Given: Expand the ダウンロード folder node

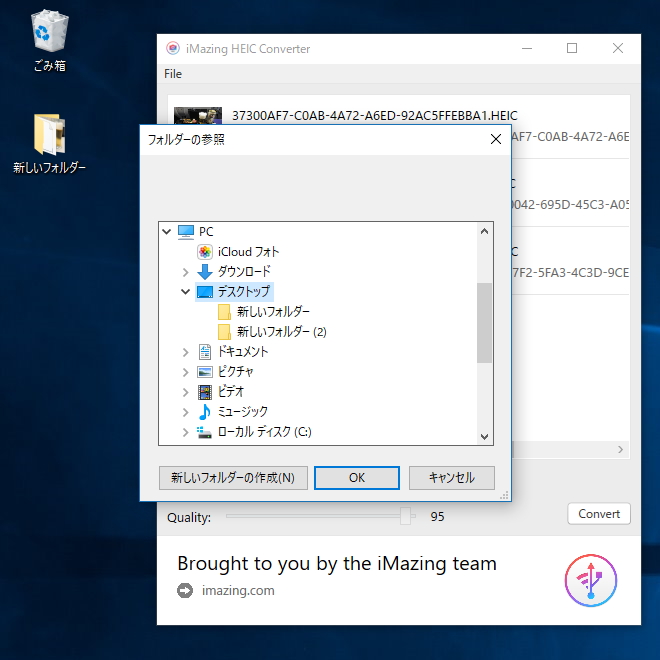Looking at the screenshot, I should tap(186, 272).
